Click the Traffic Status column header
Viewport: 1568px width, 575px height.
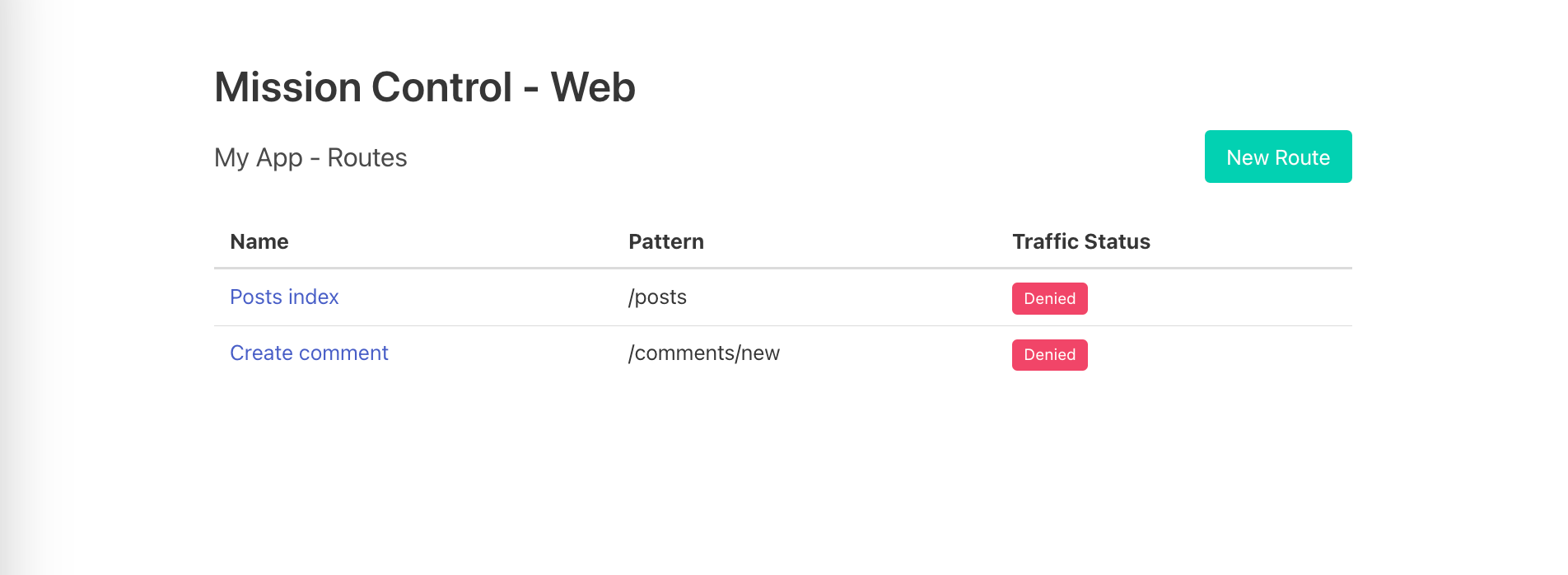[x=1080, y=242]
